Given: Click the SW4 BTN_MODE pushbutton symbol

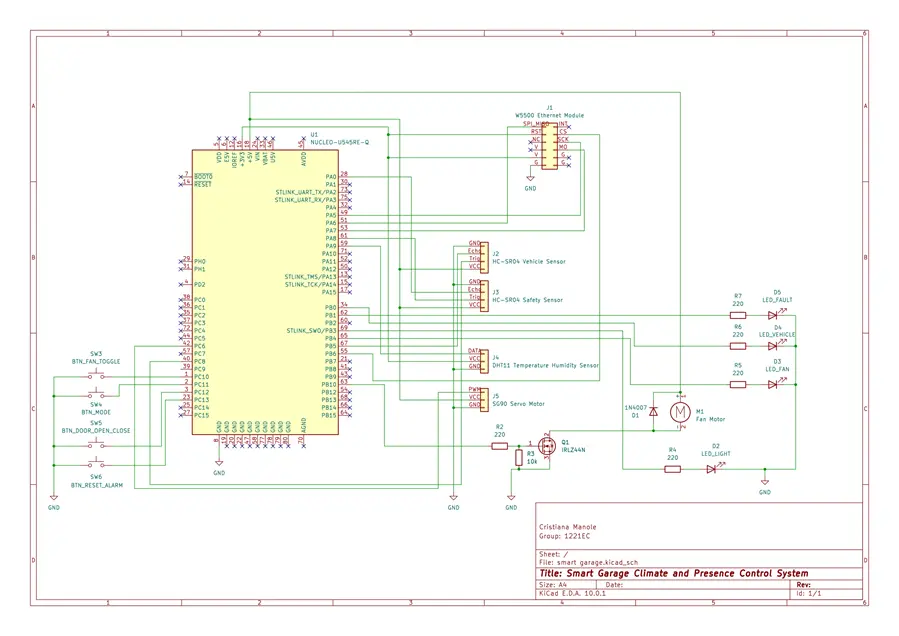Looking at the screenshot, I should (x=96, y=395).
